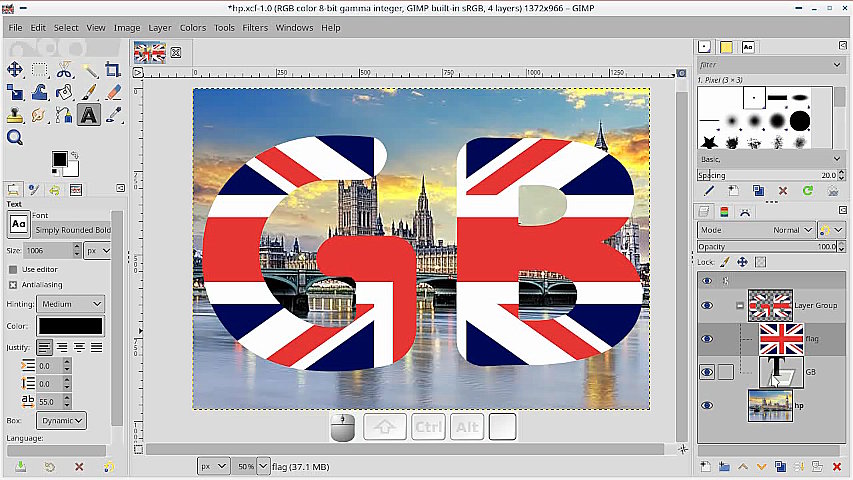Open the File menu
Image resolution: width=853 pixels, height=480 pixels.
[15, 28]
